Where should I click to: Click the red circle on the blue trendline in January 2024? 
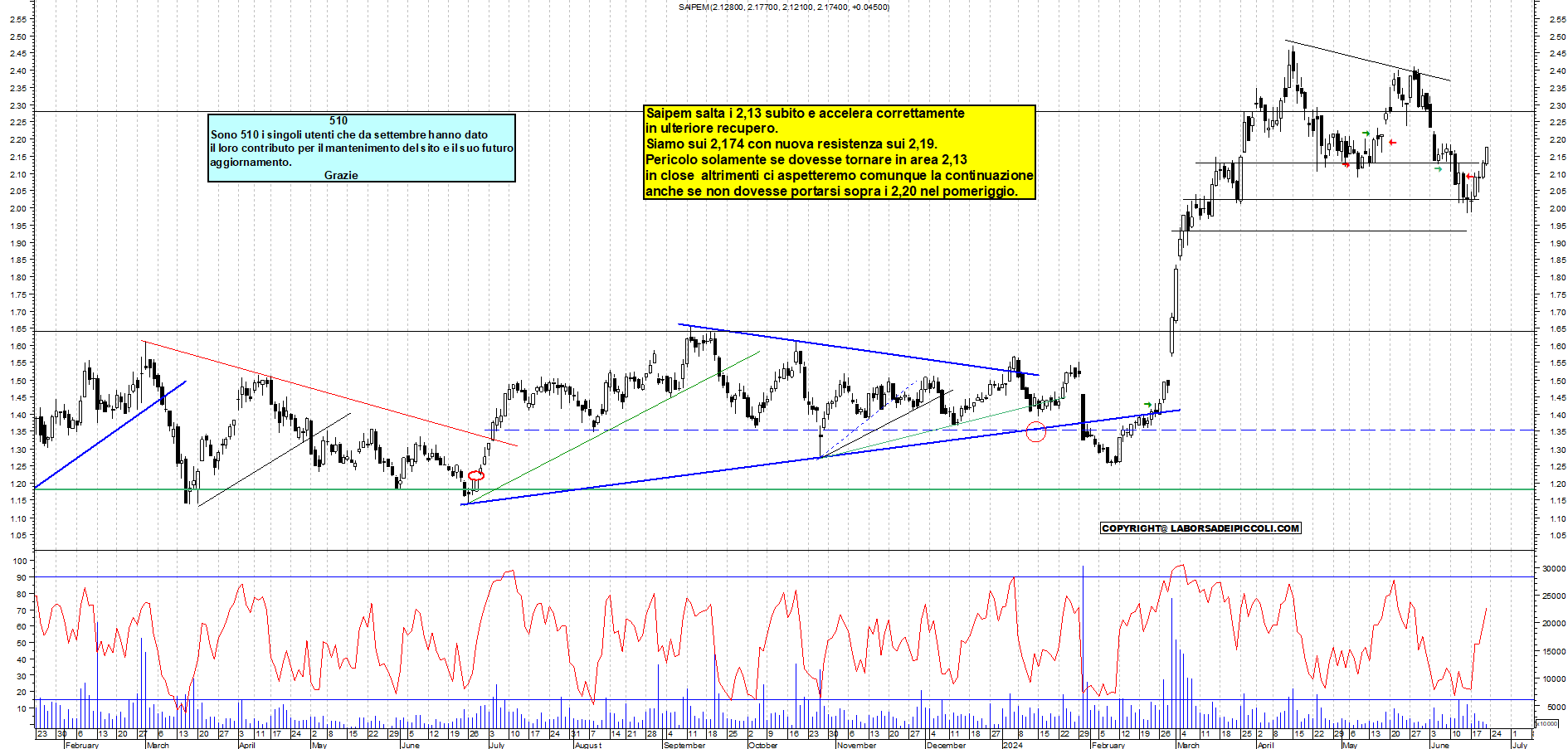click(x=1035, y=431)
